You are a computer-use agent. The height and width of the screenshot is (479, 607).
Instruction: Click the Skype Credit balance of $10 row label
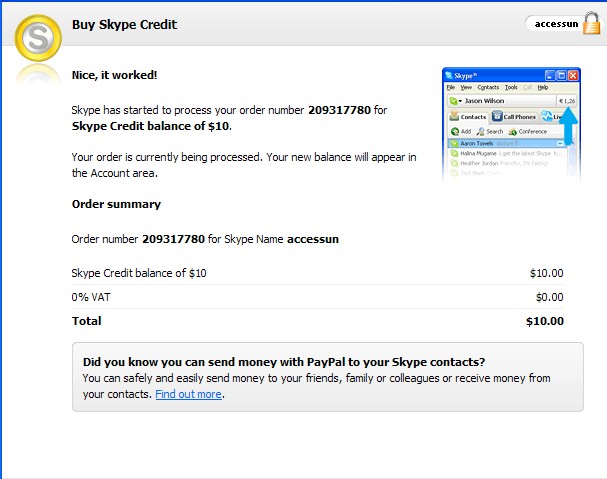point(139,273)
